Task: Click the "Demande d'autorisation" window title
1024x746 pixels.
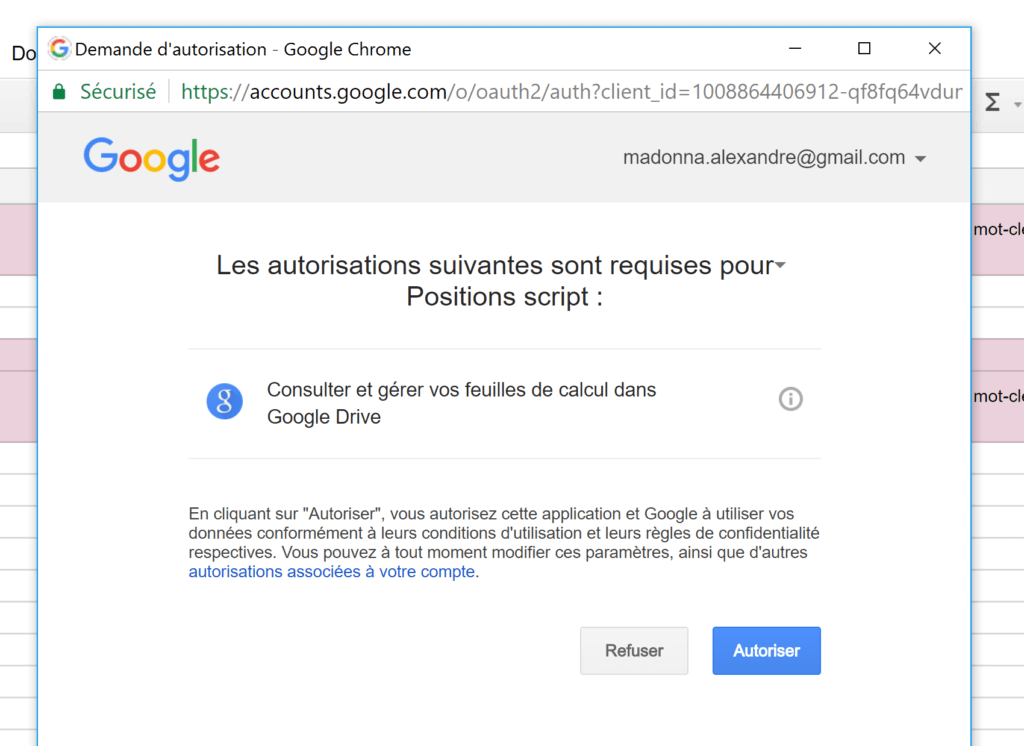Action: (243, 49)
